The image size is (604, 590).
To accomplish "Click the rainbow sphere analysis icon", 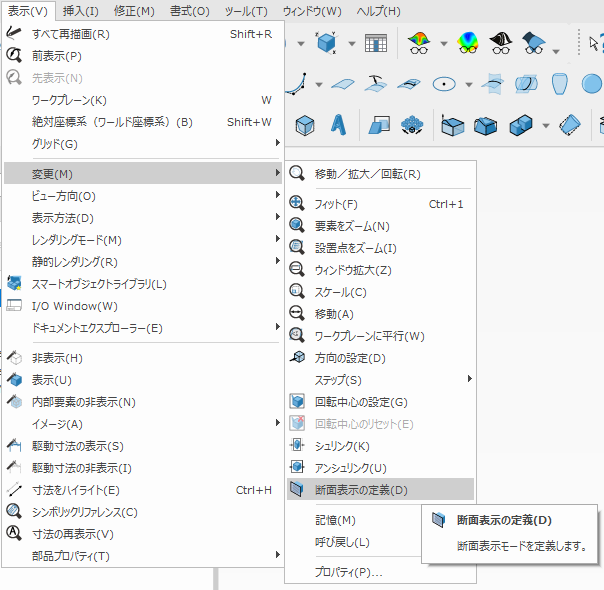I will pos(468,43).
